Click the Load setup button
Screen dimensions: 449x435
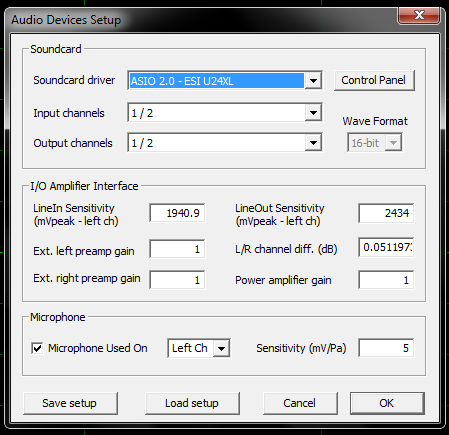pos(192,403)
